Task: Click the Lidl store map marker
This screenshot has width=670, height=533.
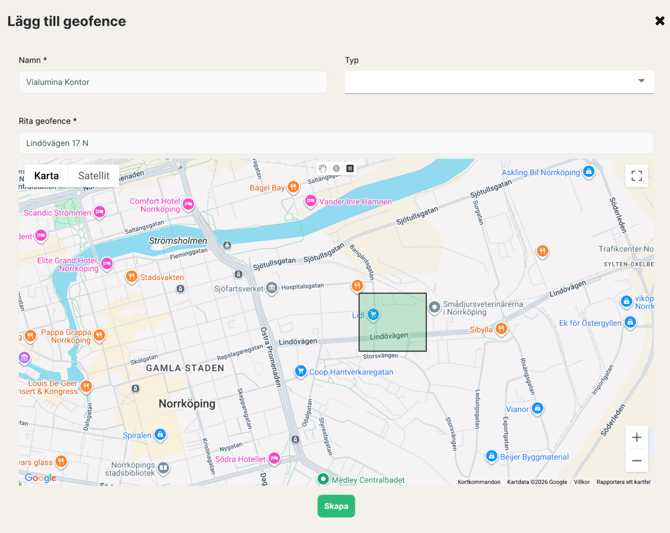Action: (x=373, y=315)
